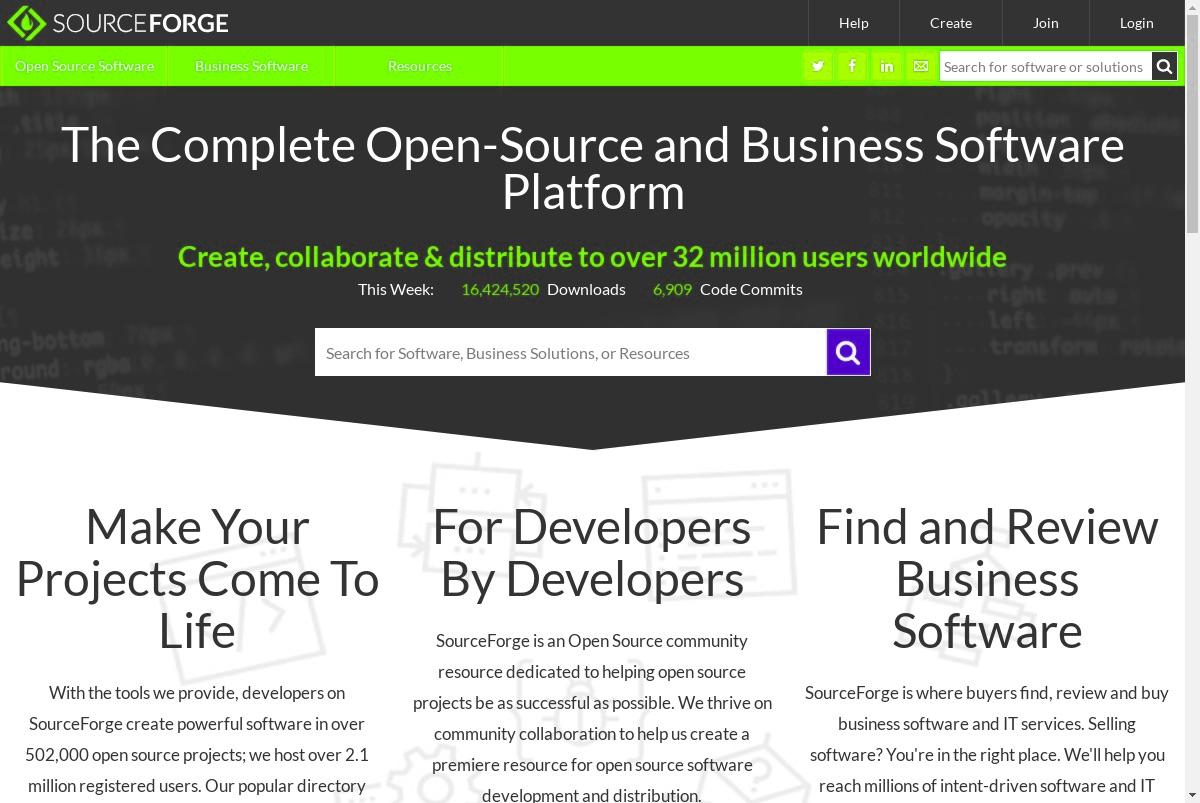Focus the main Search for Software field
The width and height of the screenshot is (1200, 803).
(571, 352)
